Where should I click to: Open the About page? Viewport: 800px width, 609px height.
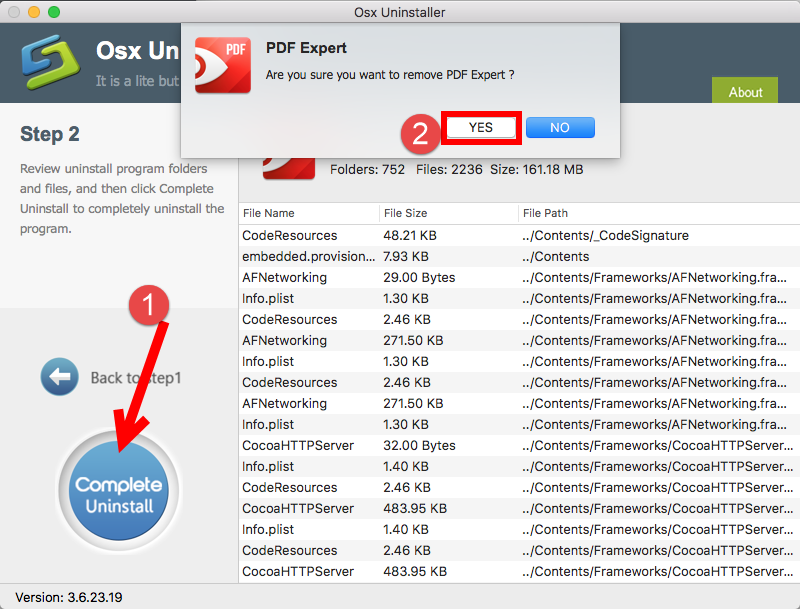click(744, 91)
